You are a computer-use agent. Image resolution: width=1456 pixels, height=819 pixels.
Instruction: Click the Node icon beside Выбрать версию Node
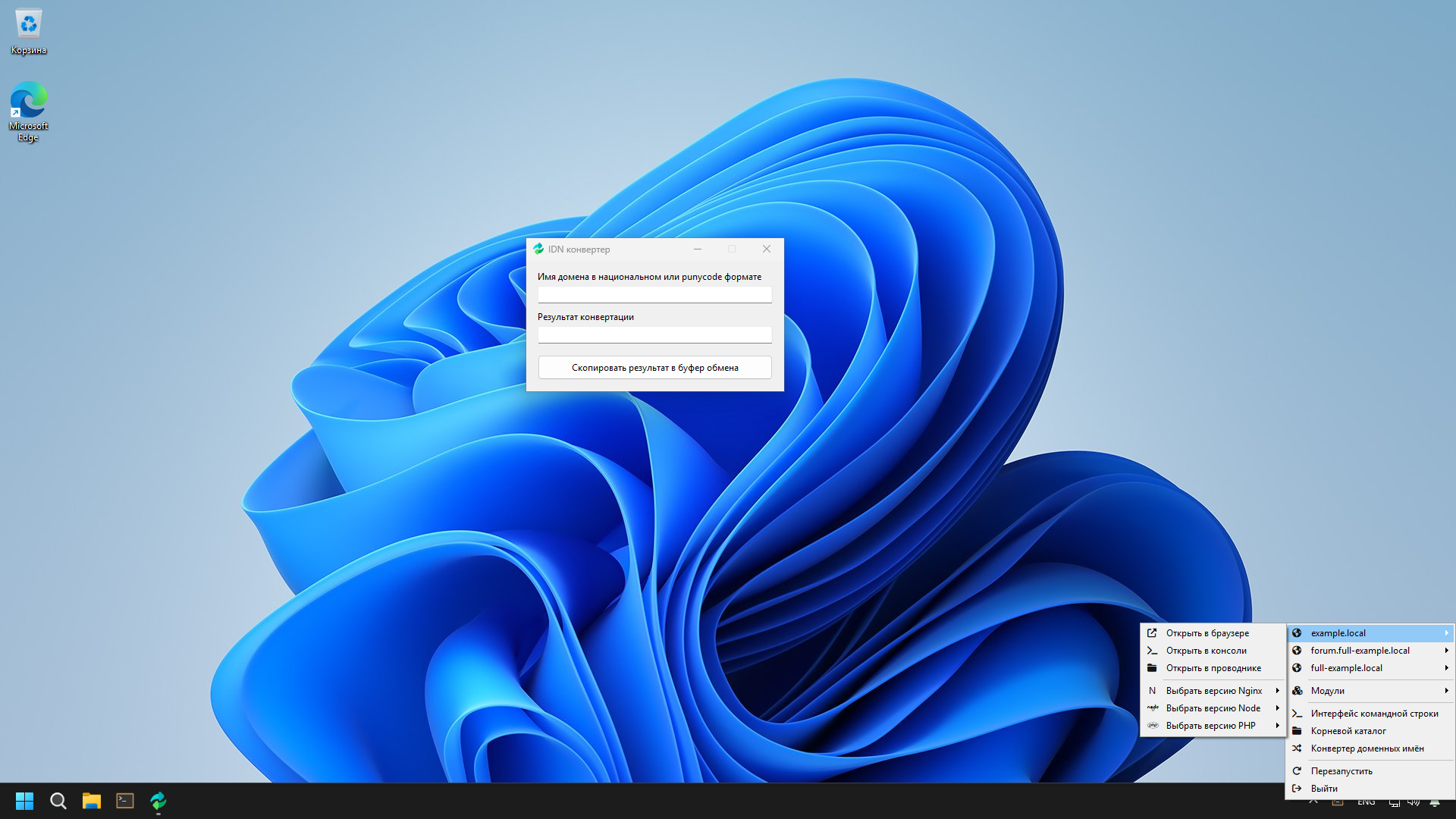pos(1153,708)
